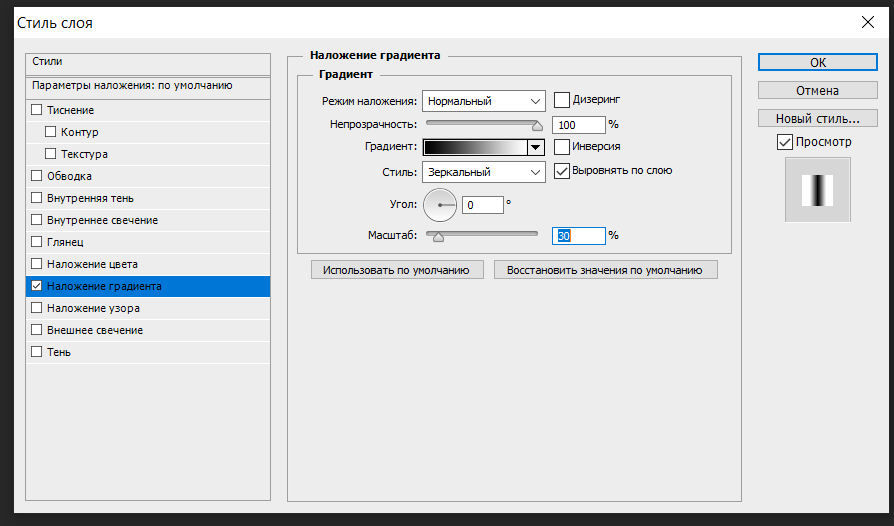This screenshot has height=526, width=894.
Task: Click the style preview thumbnail
Action: (818, 190)
